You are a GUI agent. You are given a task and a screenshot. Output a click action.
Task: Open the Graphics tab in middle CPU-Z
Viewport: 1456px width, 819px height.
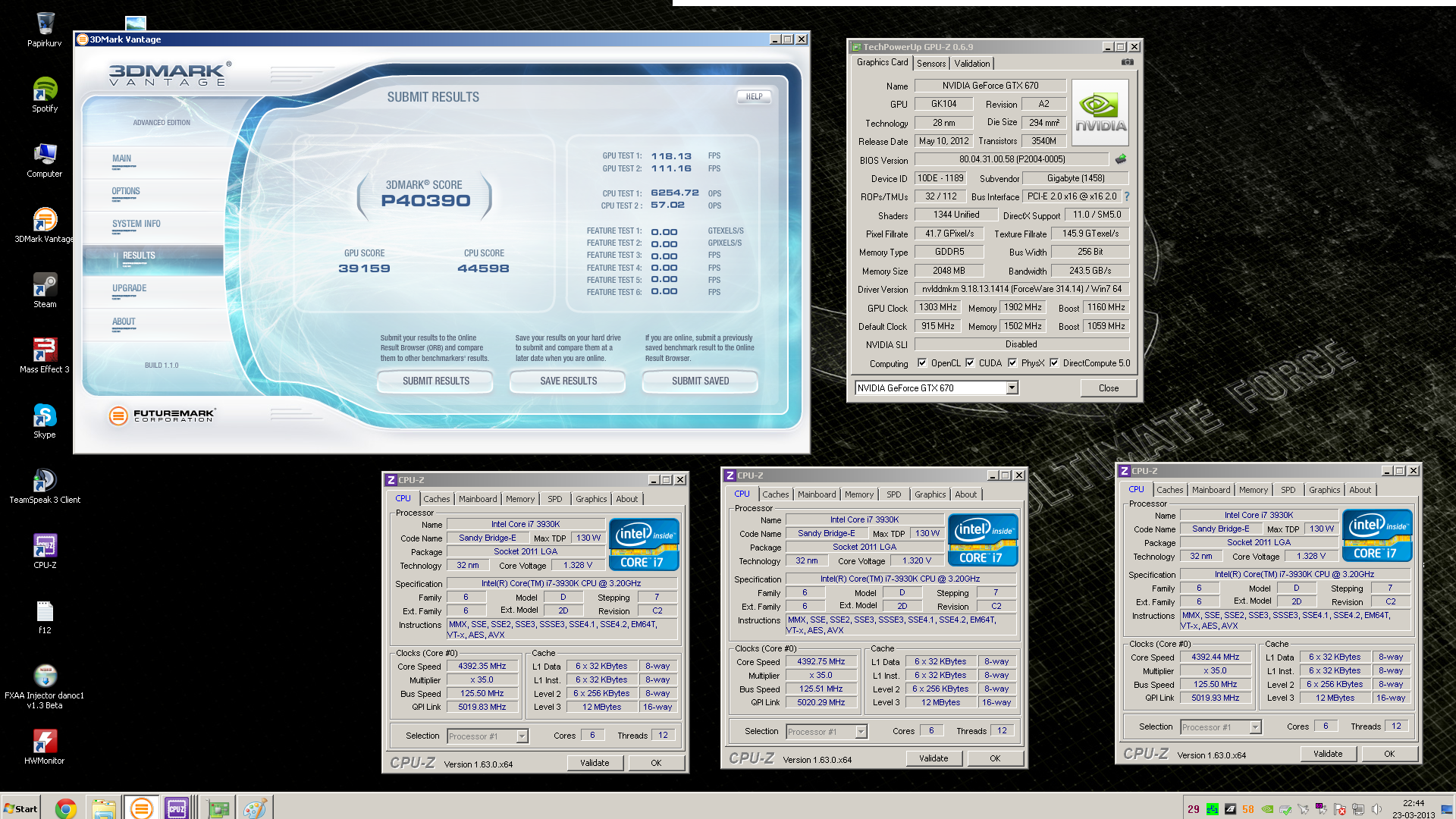[930, 494]
